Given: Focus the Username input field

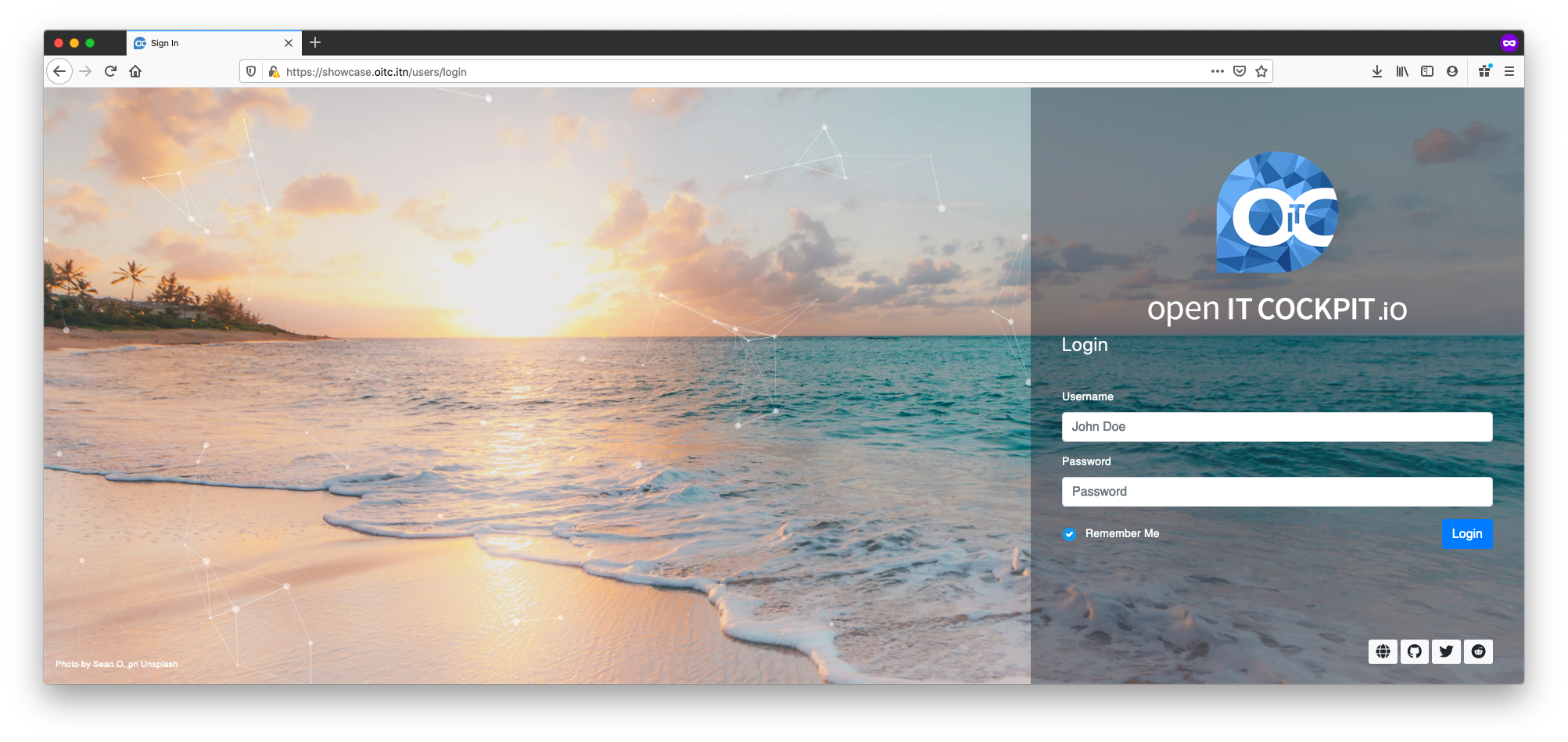Looking at the screenshot, I should tap(1276, 426).
